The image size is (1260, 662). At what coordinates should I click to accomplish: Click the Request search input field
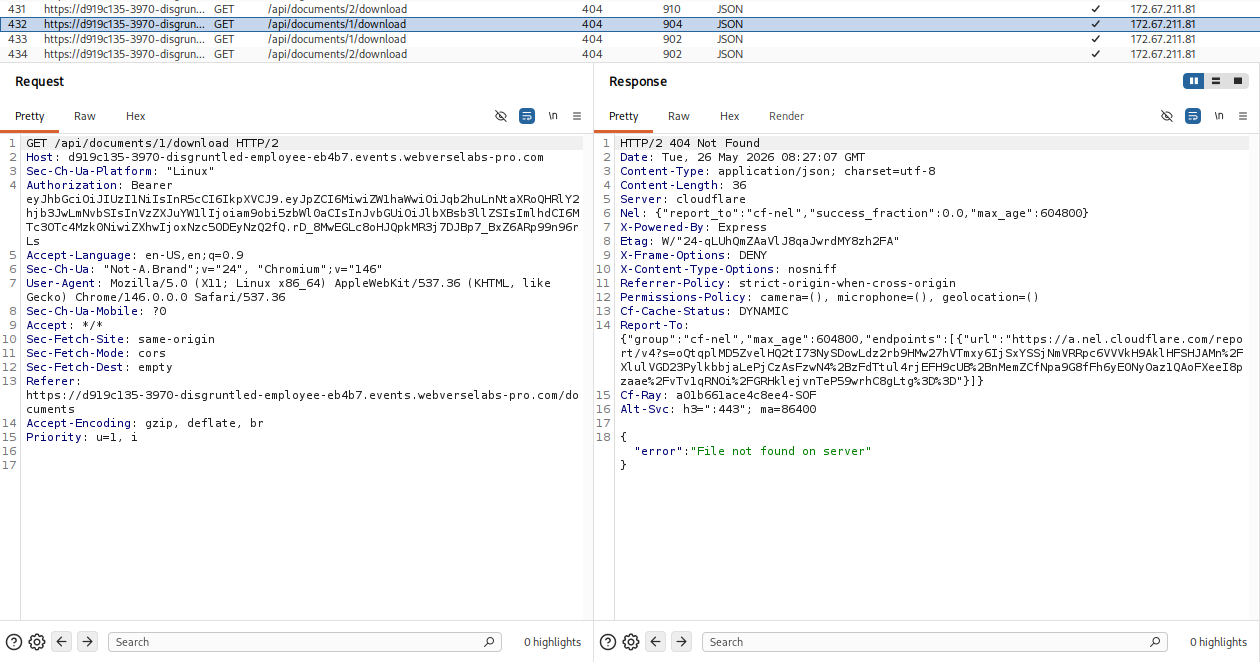[304, 642]
